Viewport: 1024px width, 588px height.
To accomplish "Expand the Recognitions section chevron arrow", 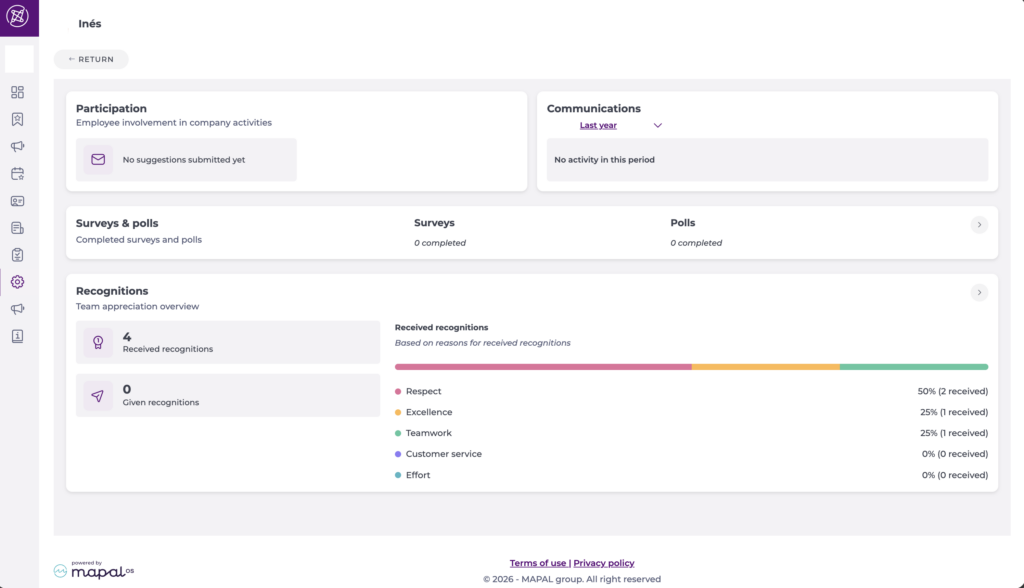I will click(x=979, y=293).
